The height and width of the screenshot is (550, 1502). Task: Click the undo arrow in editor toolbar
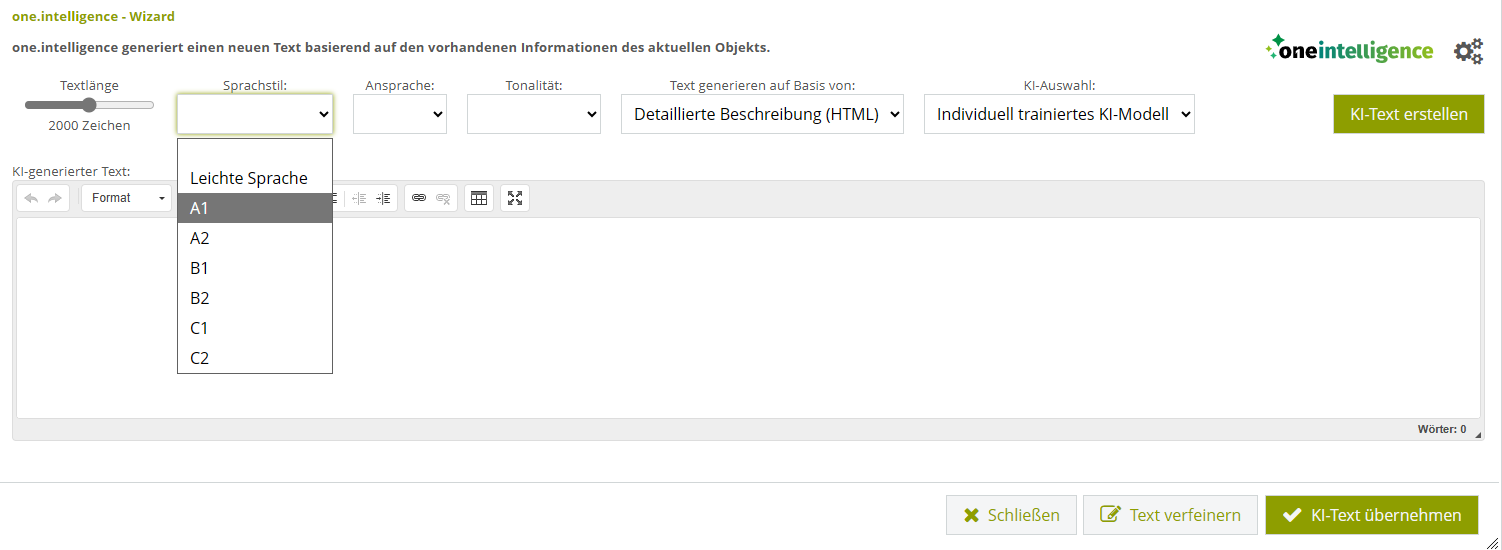[31, 198]
